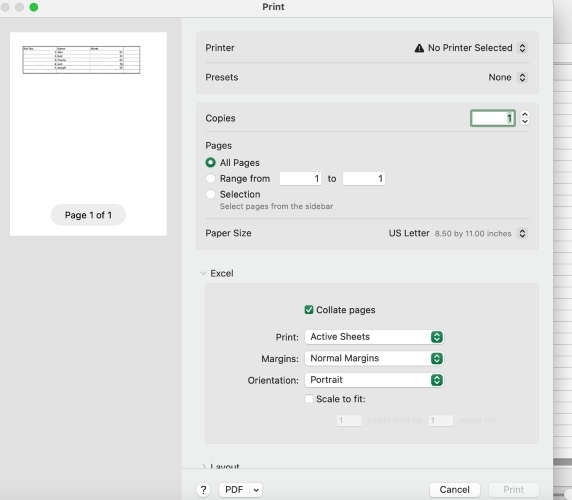Select the All Pages radio button
The image size is (572, 500).
click(x=210, y=162)
